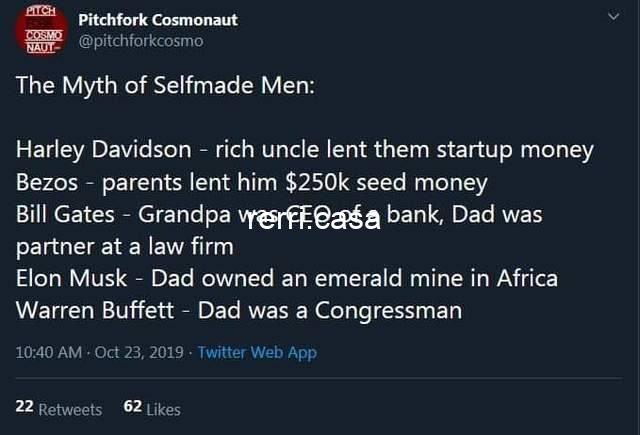This screenshot has width=640, height=435.
Task: View the 62 Likes list
Action: (x=152, y=409)
